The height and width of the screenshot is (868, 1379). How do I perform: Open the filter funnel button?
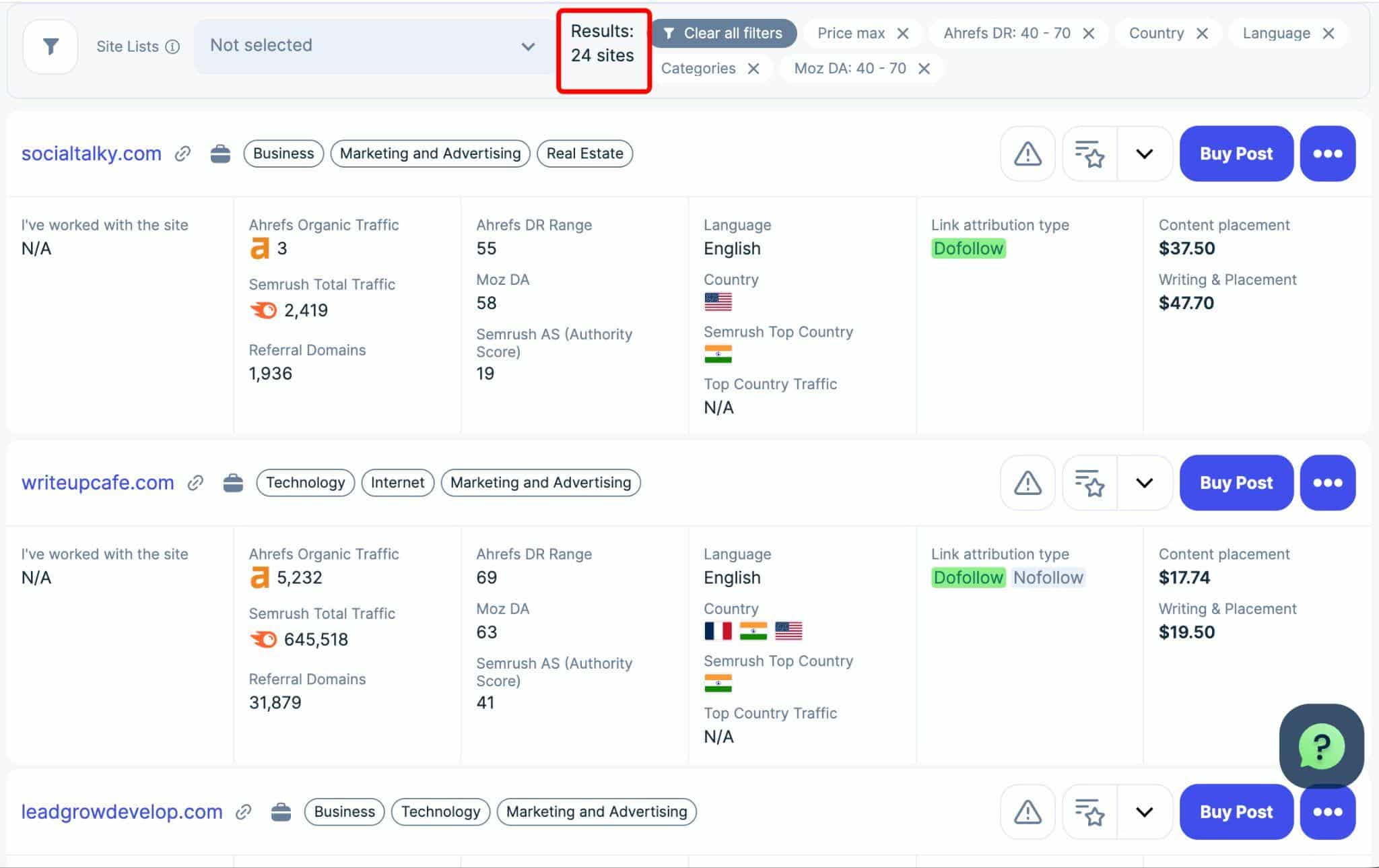[x=51, y=46]
